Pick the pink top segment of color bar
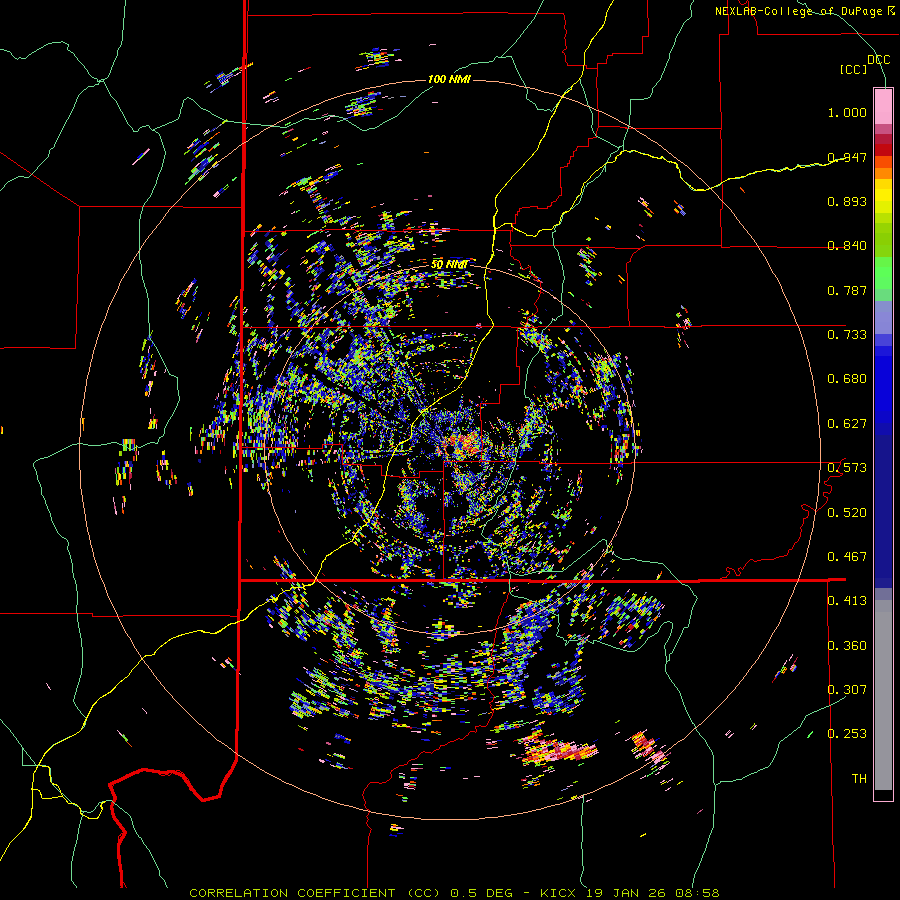The height and width of the screenshot is (900, 900). coord(883,106)
